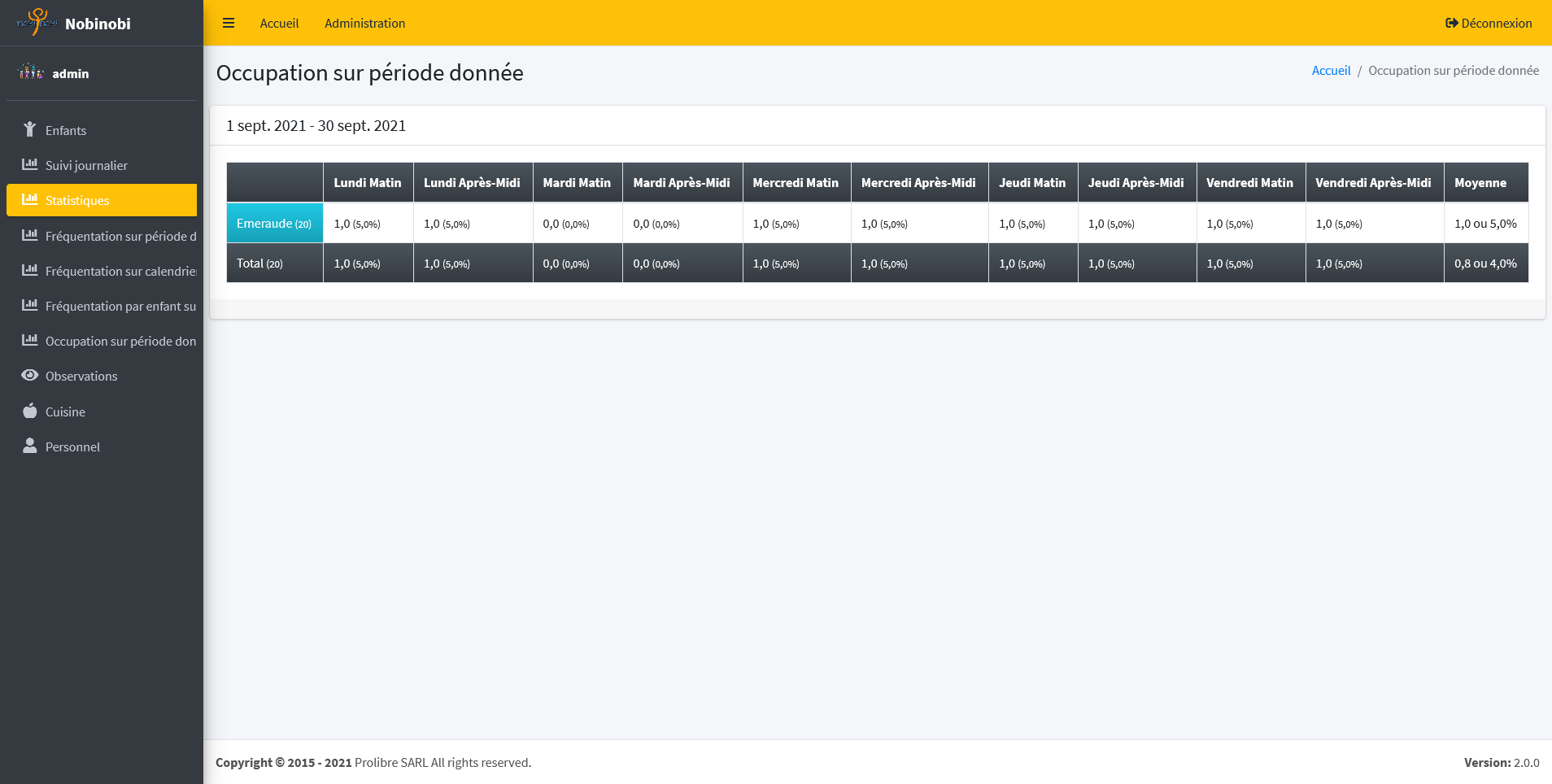Click the Occupation sur période donnée page title
Screen dimensions: 1552x784
click(369, 72)
